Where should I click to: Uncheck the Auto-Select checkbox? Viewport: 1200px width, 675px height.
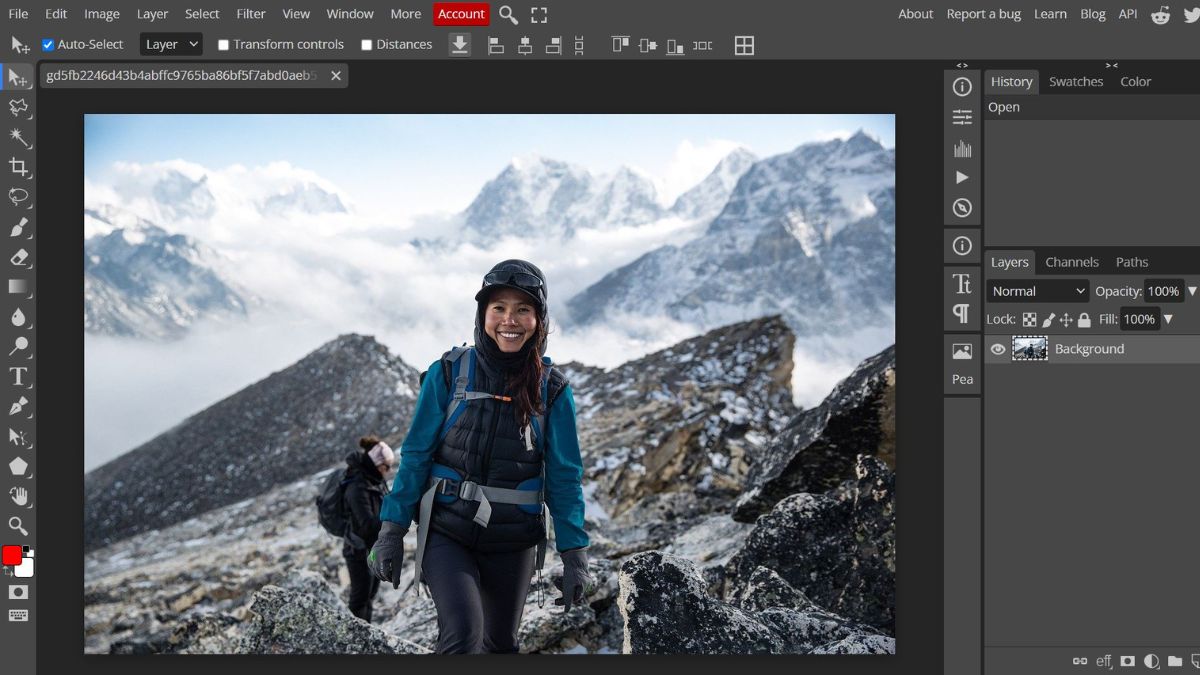48,45
